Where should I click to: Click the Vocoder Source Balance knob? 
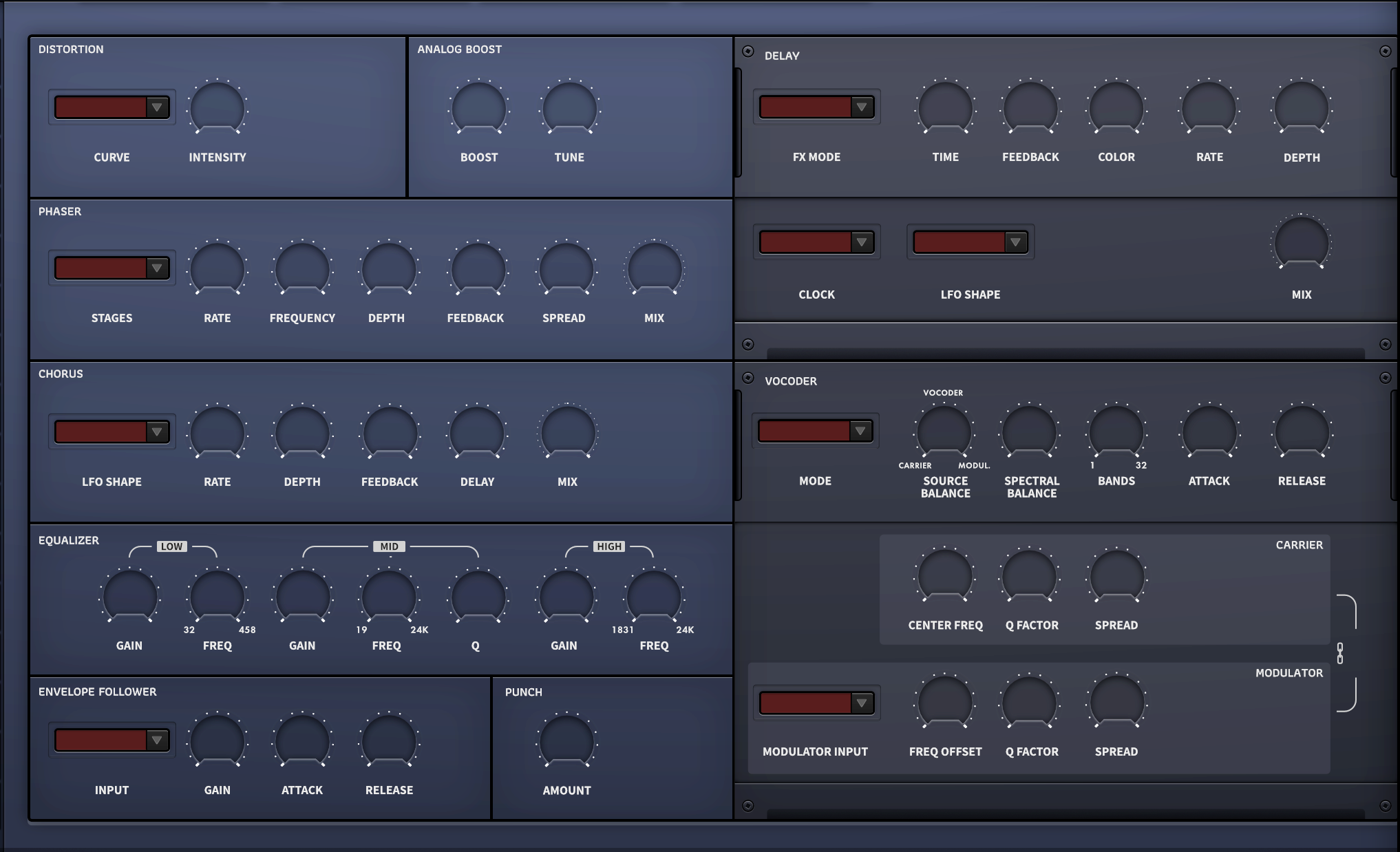tap(944, 432)
